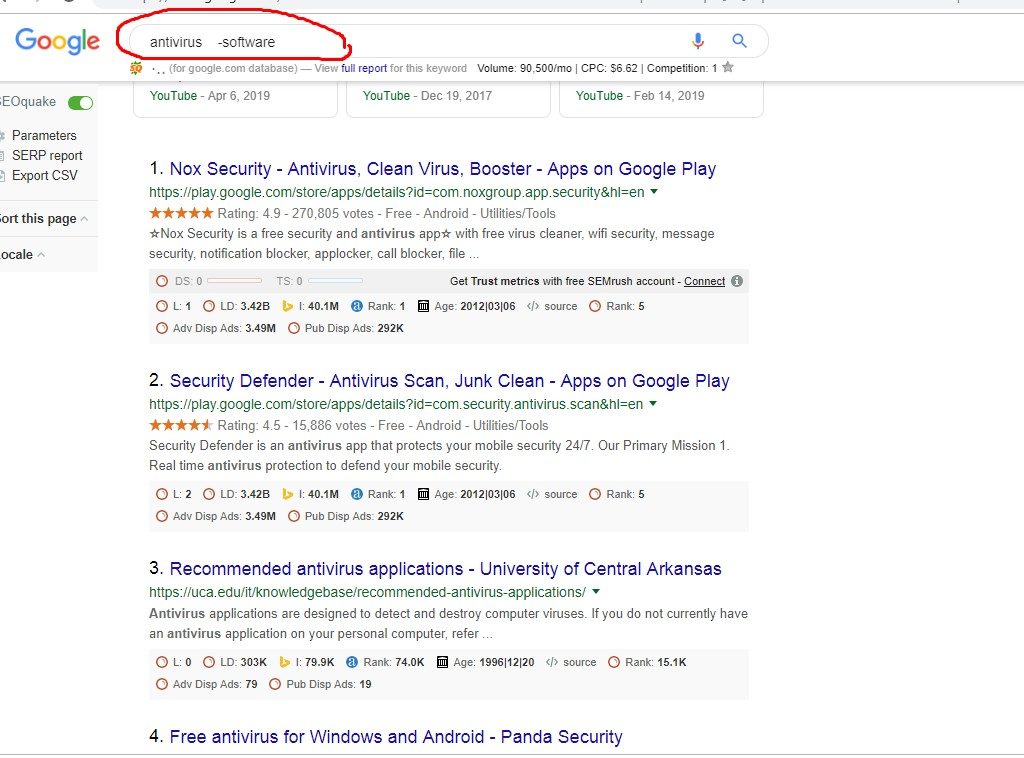Click the info icon beside Connect link
Screen dimensions: 1024x758
[737, 281]
